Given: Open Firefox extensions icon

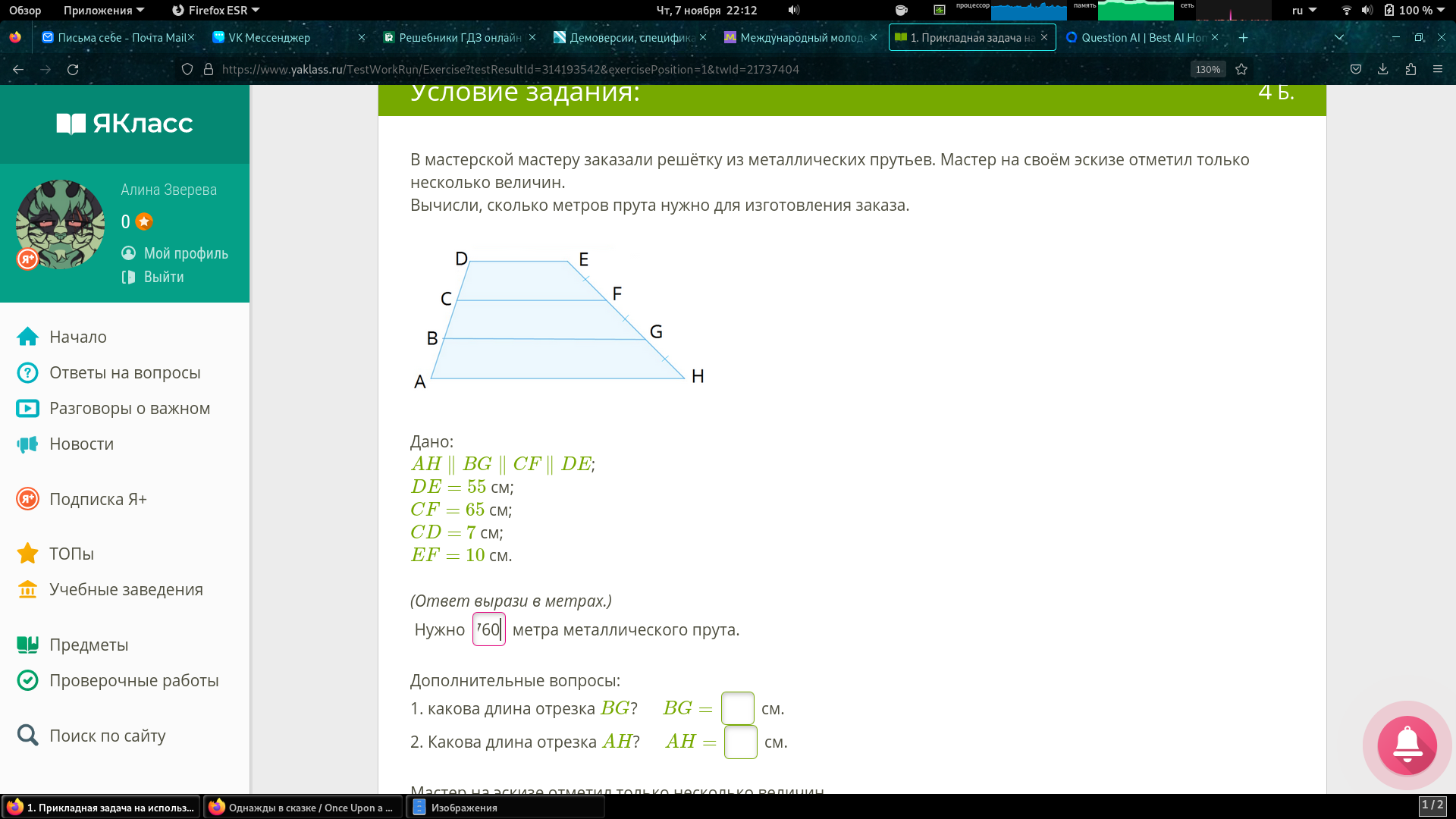Looking at the screenshot, I should tap(1410, 69).
